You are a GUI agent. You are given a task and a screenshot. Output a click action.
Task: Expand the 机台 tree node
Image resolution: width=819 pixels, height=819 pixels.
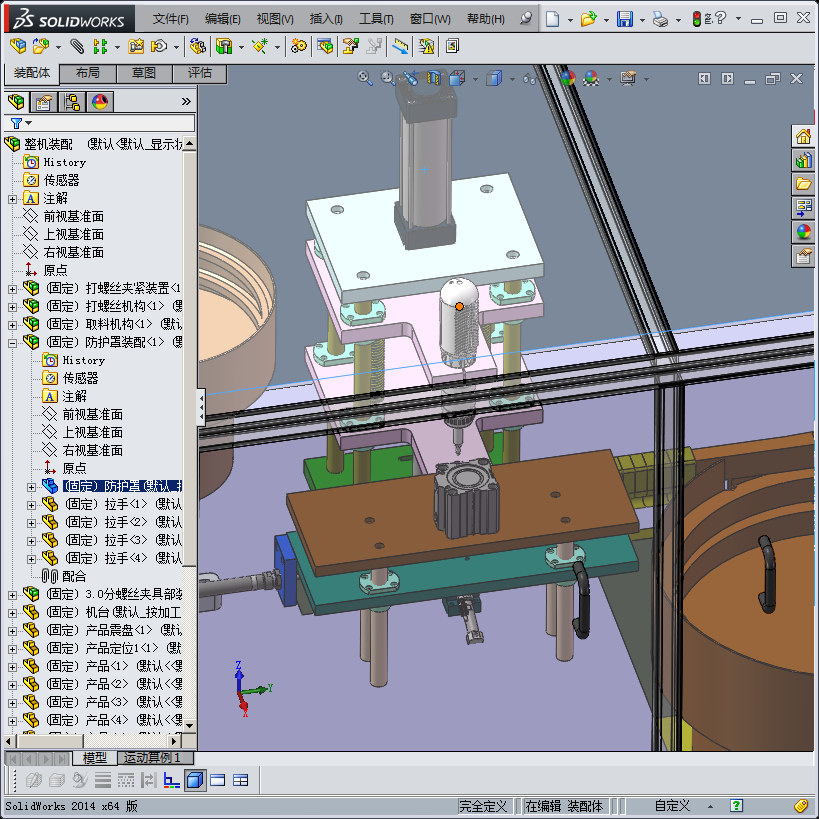pyautogui.click(x=13, y=613)
